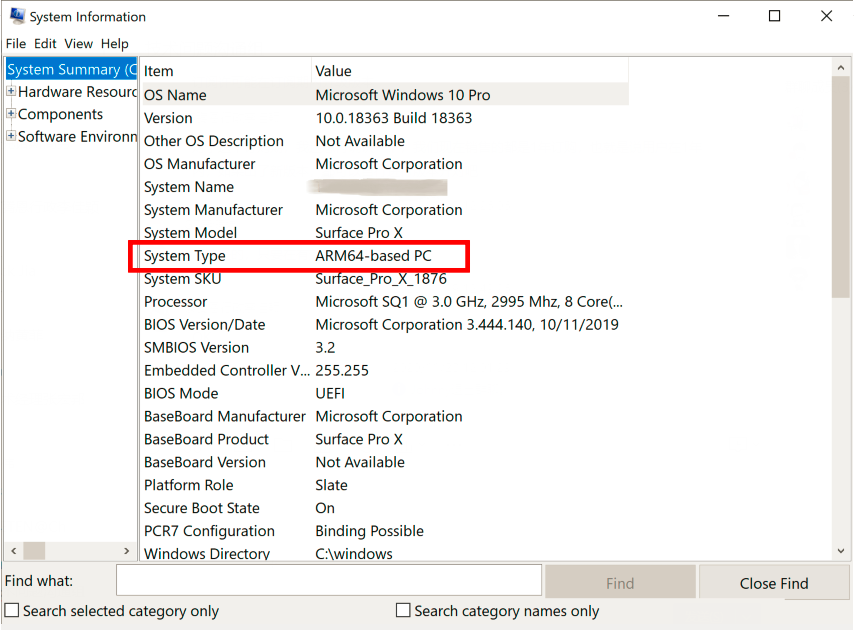Screen dimensions: 854x630
Task: Select the BaseBoard Product row
Action: click(385, 439)
